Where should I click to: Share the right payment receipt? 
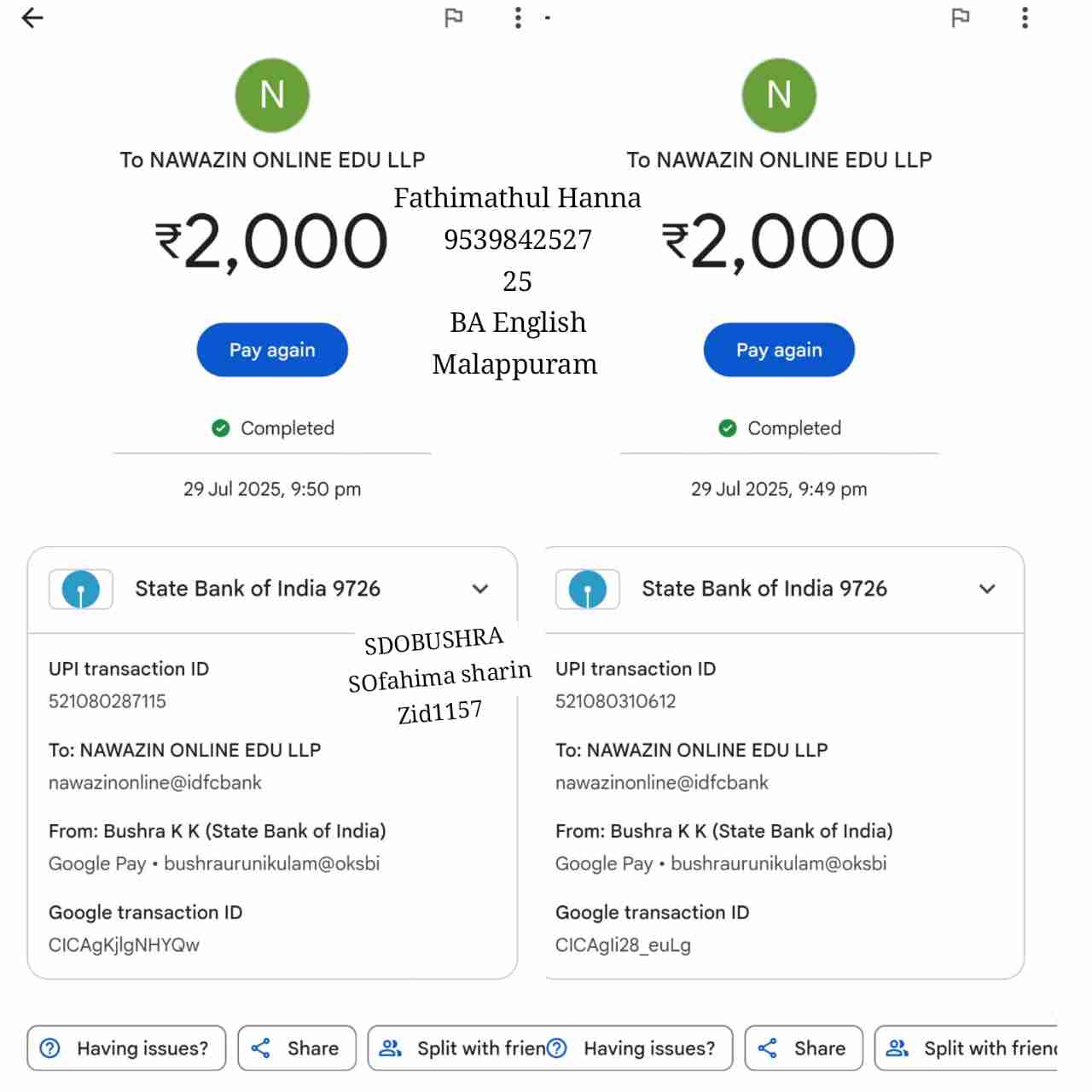point(804,1048)
